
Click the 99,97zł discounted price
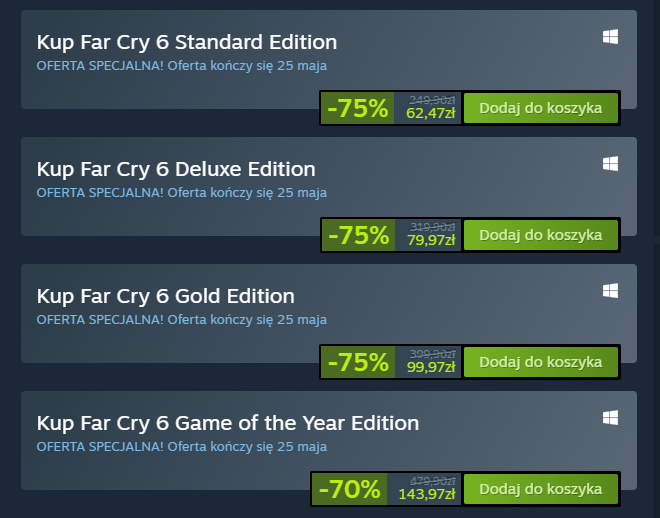tap(431, 367)
